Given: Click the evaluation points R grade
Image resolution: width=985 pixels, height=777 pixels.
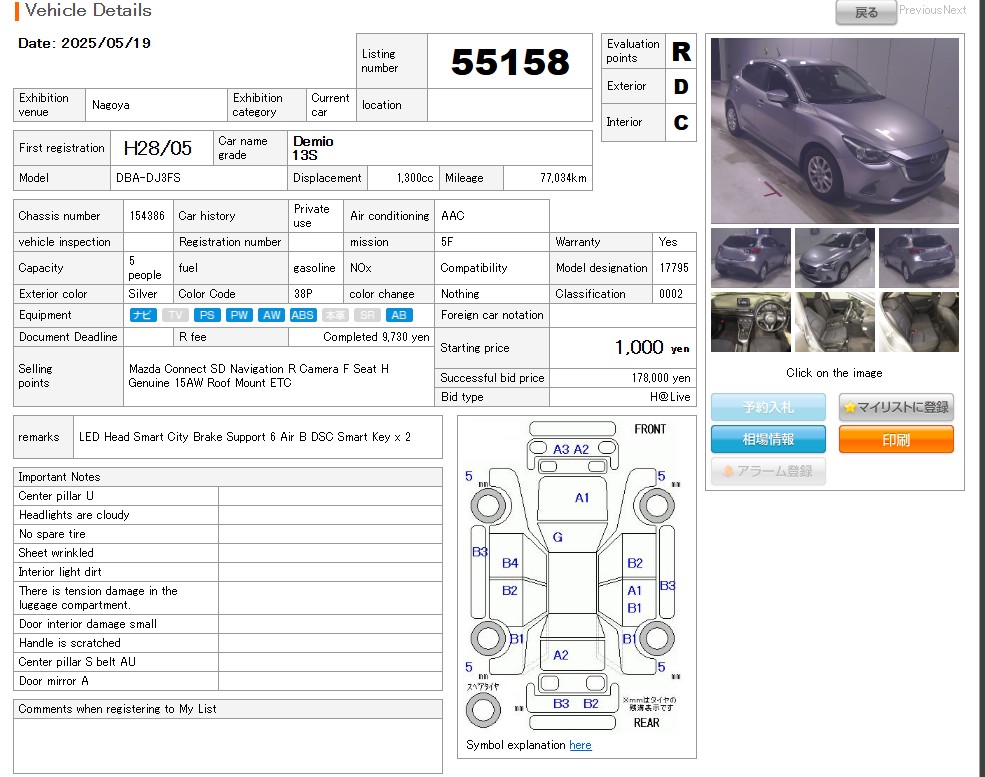Looking at the screenshot, I should click(681, 52).
